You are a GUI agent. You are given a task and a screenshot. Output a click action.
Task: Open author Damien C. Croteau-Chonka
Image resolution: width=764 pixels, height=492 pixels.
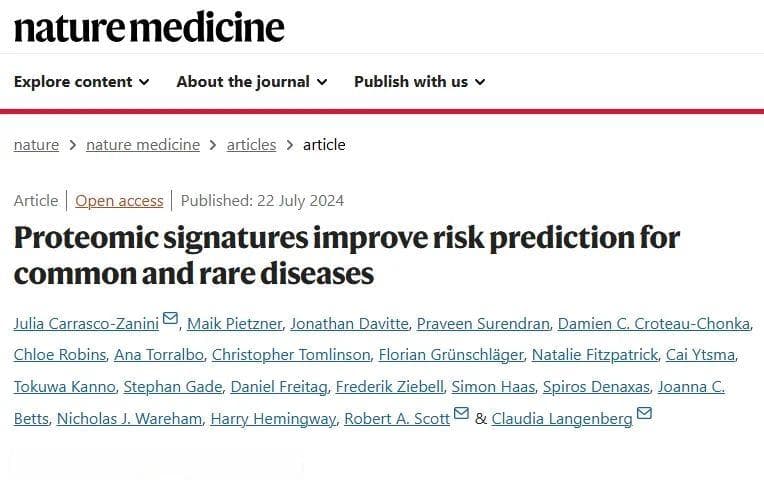pos(654,323)
